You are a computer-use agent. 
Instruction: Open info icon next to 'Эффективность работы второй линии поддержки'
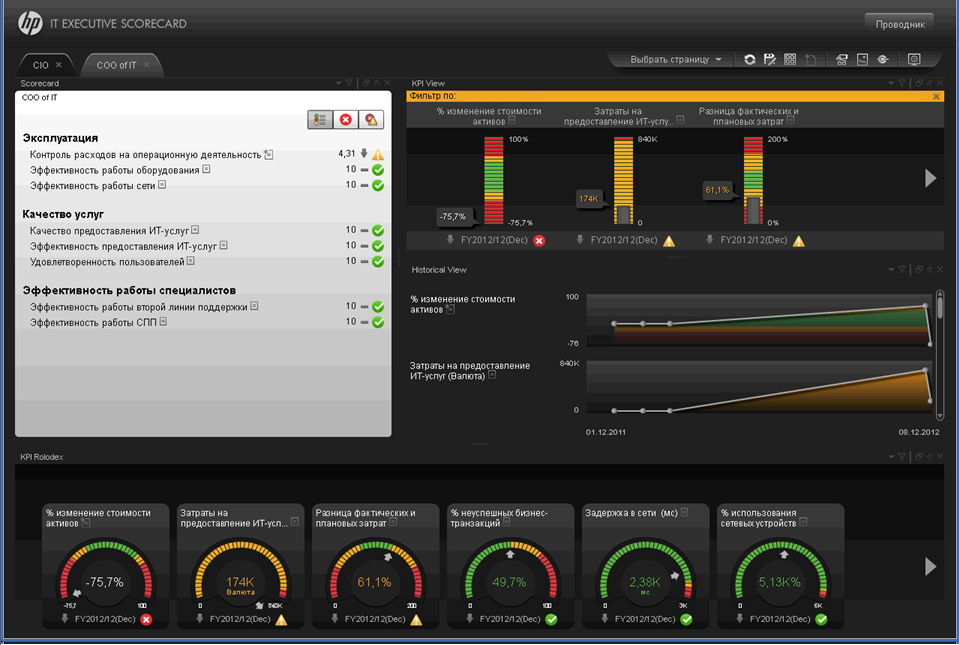254,306
